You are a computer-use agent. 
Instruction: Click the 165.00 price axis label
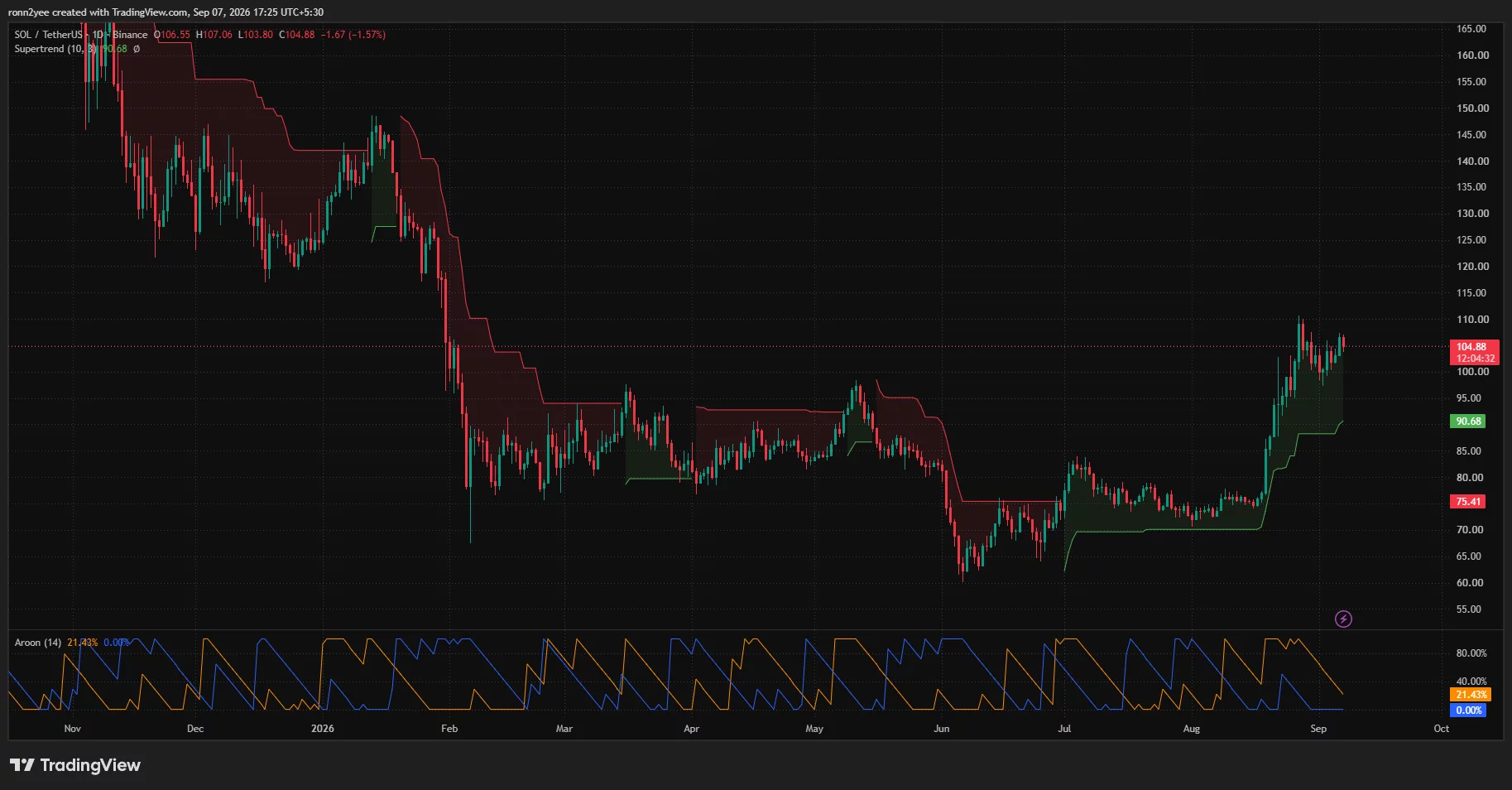coord(1471,29)
